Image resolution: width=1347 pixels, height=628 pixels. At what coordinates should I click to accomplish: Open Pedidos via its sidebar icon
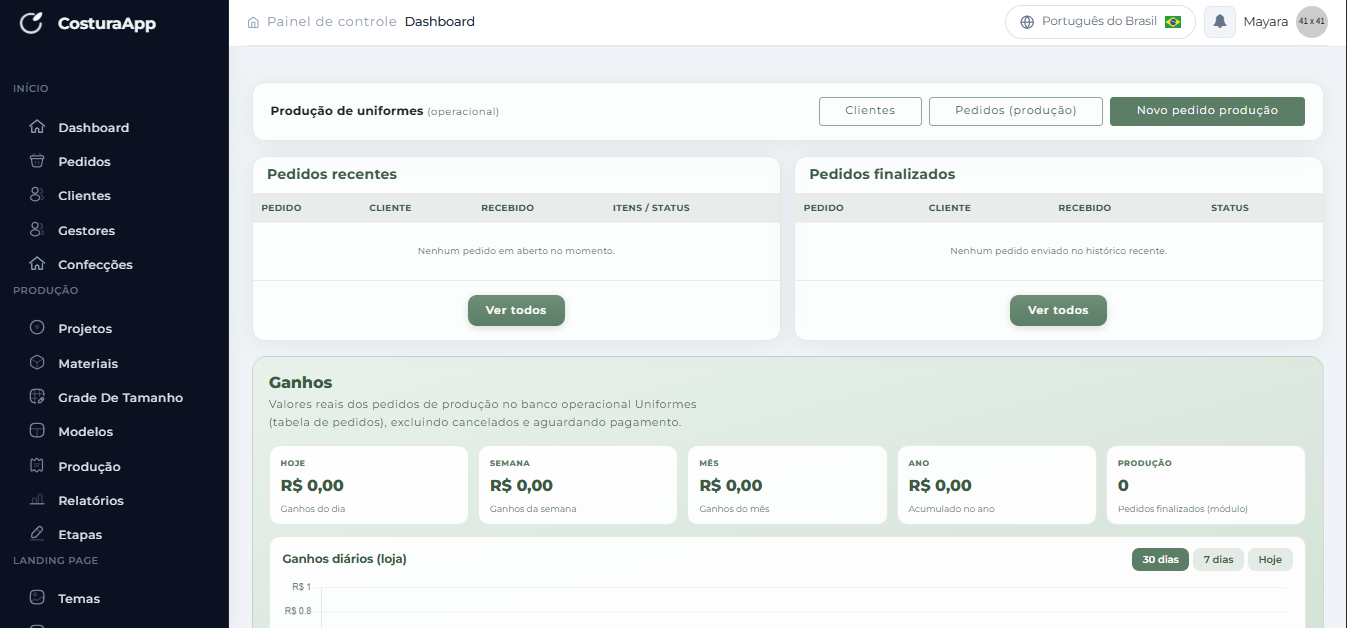click(37, 161)
